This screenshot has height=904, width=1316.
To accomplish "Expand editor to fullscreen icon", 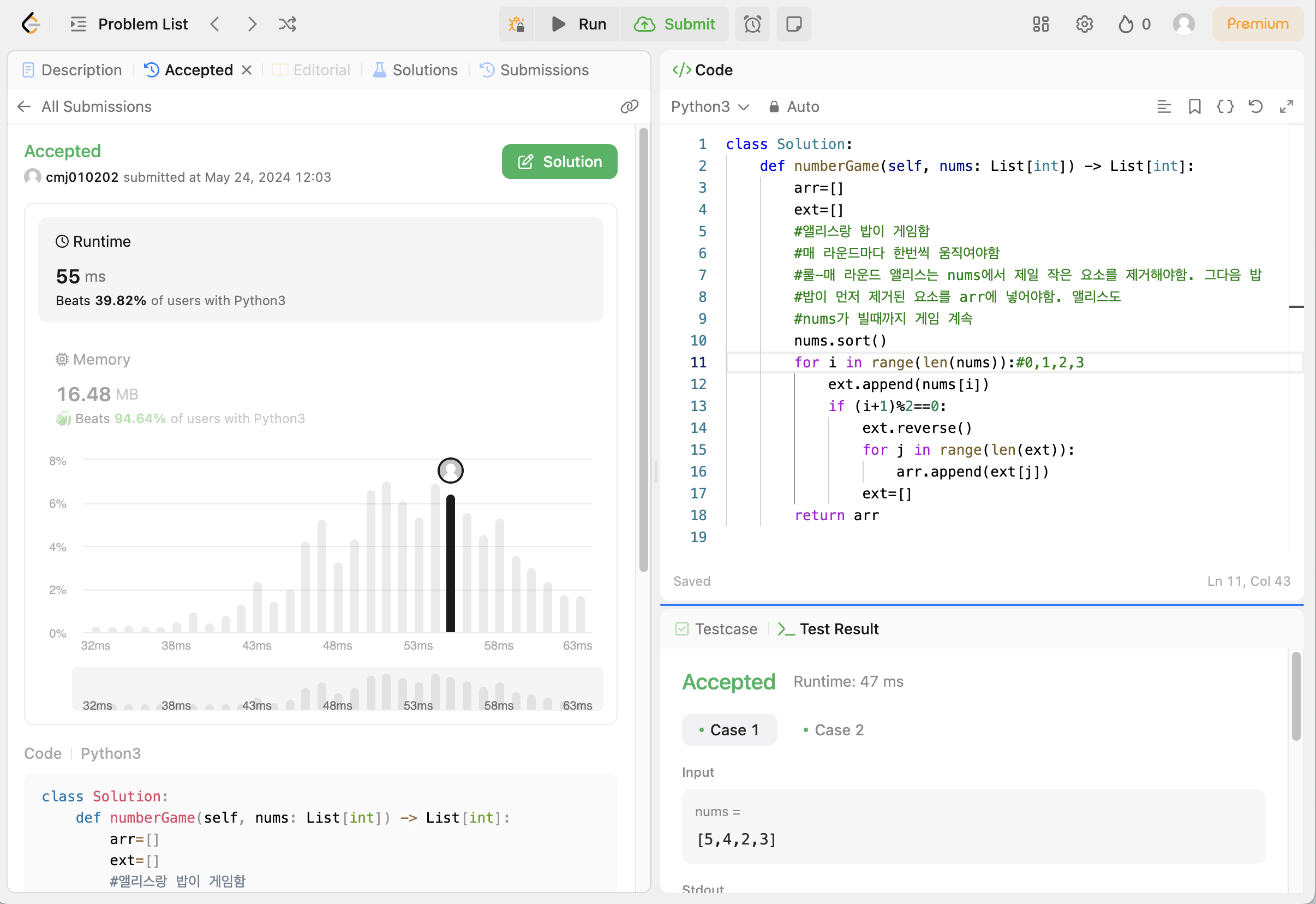I will pyautogui.click(x=1286, y=106).
